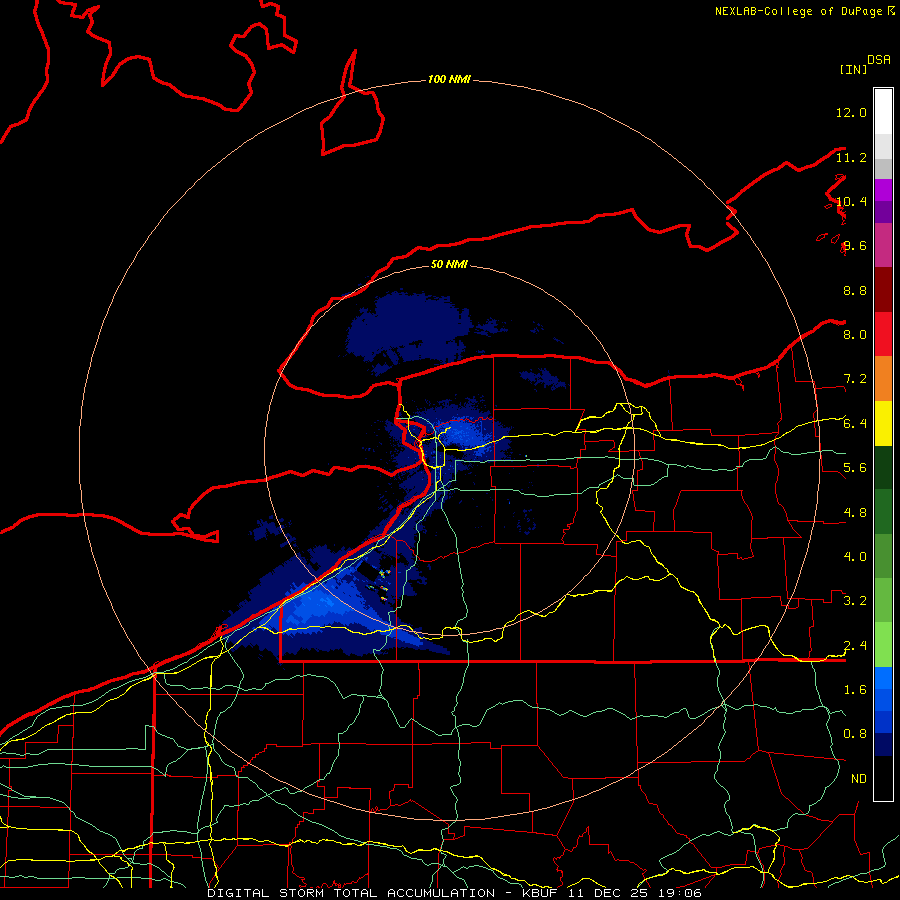Screen dimensions: 900x900
Task: Select the white swatch at the legend top
Action: (x=883, y=112)
